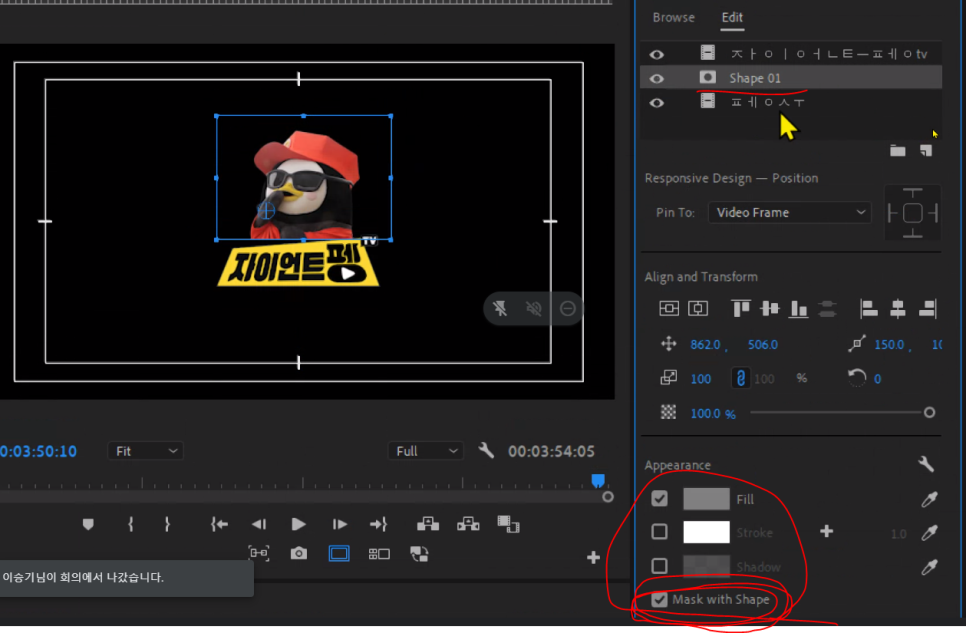Click the Mark Out bracket icon

click(167, 524)
